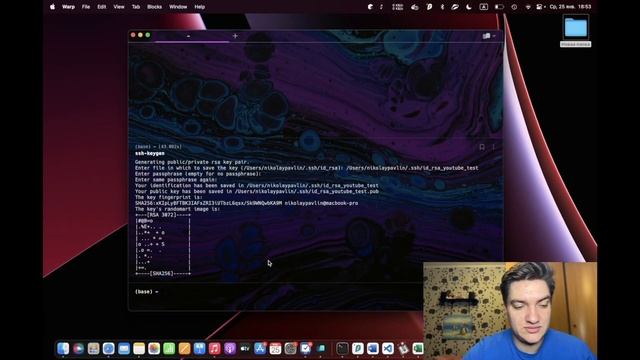640x360 pixels.
Task: Select the '[SHA256]' randomart footer
Action: (162, 273)
